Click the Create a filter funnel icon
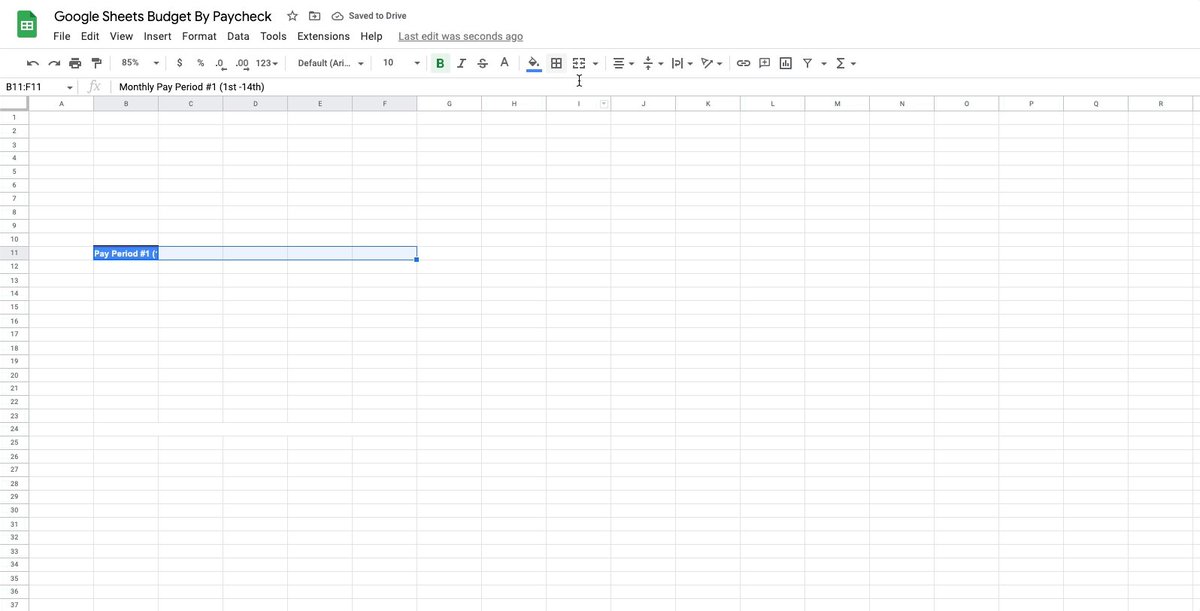 click(x=807, y=63)
